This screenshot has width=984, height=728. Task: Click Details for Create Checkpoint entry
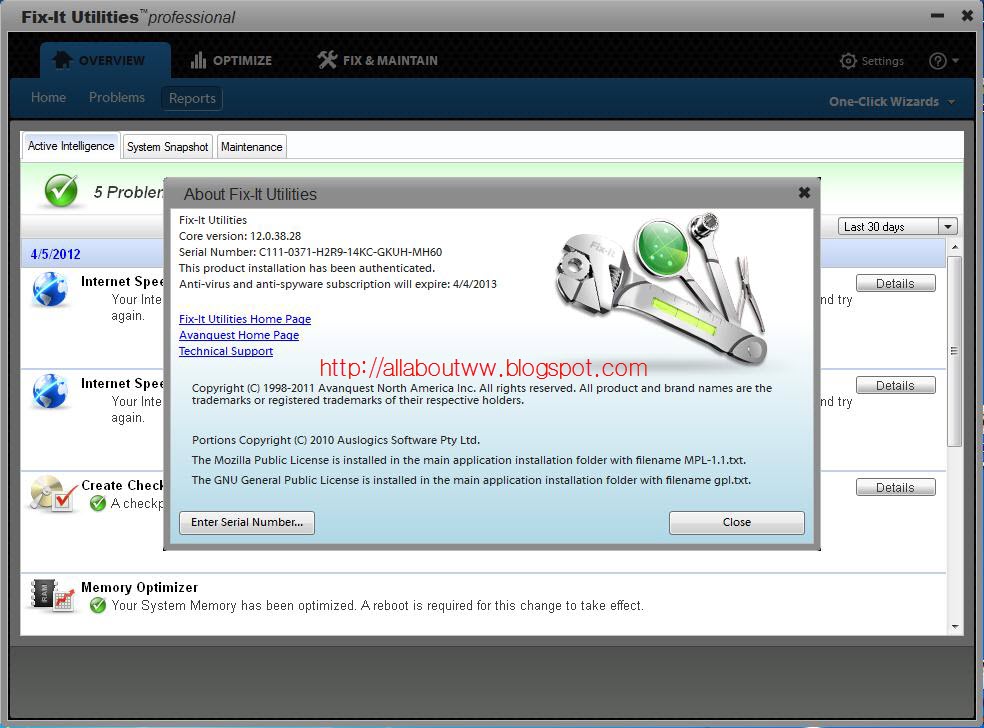(x=896, y=488)
